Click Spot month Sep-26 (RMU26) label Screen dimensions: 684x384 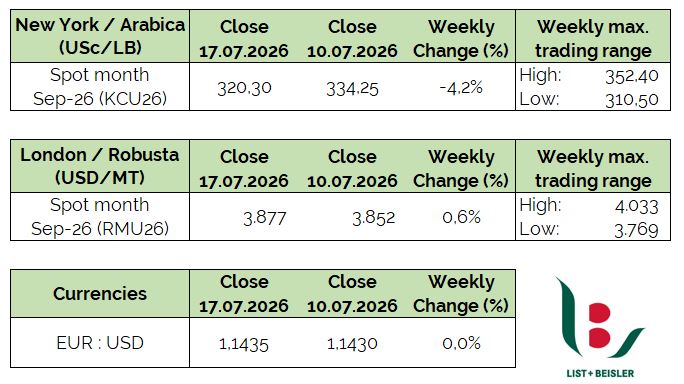tap(100, 216)
